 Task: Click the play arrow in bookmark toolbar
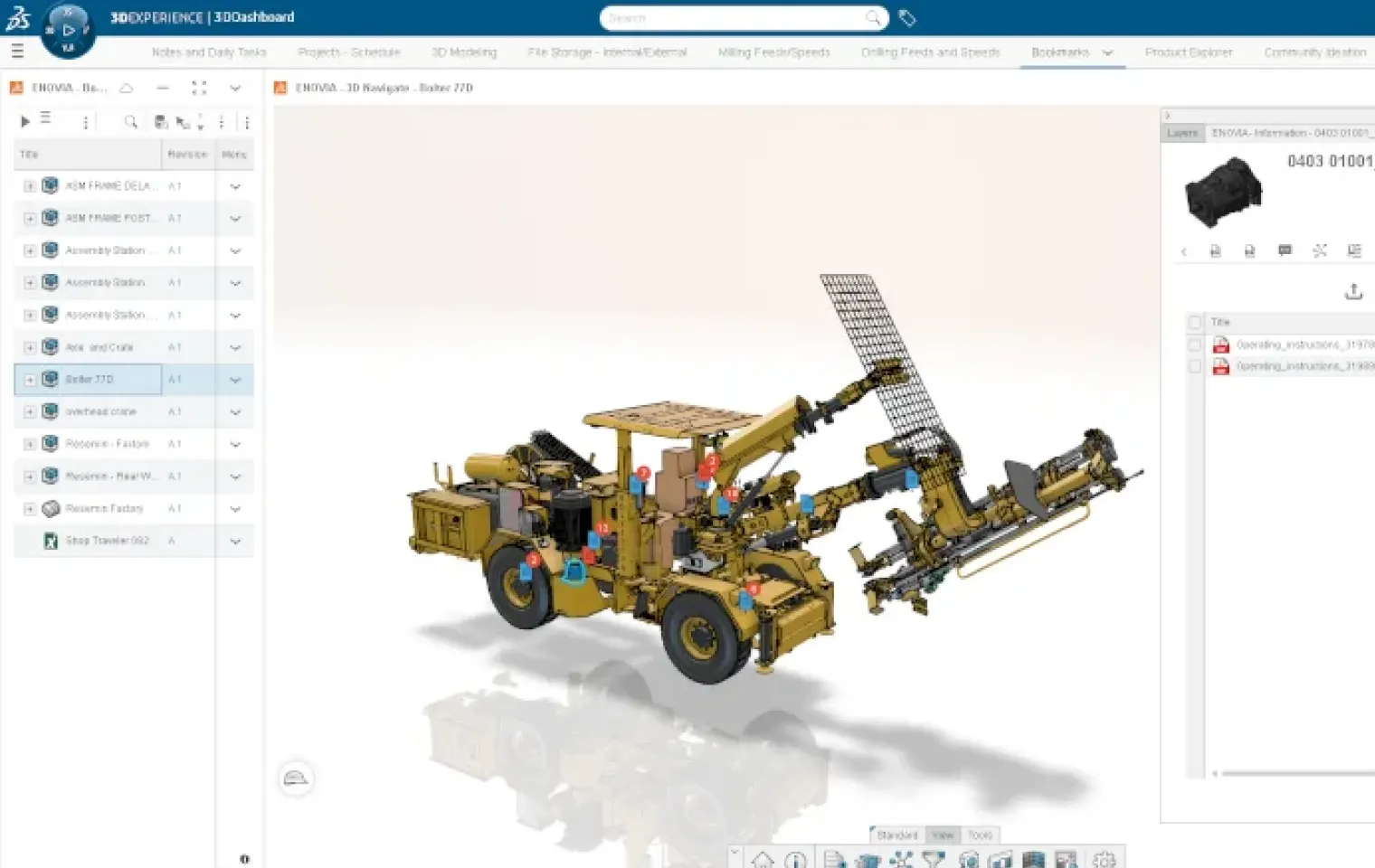[x=25, y=121]
